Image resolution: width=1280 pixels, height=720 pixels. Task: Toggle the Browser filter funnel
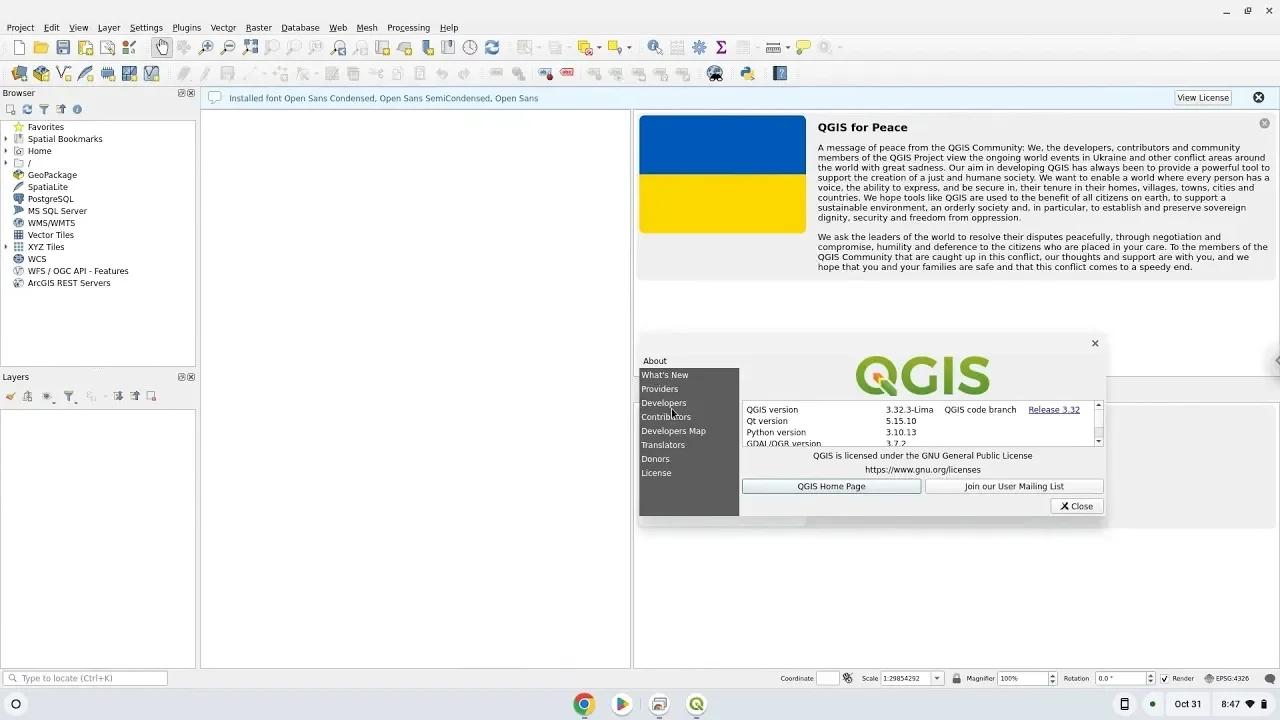pyautogui.click(x=44, y=109)
